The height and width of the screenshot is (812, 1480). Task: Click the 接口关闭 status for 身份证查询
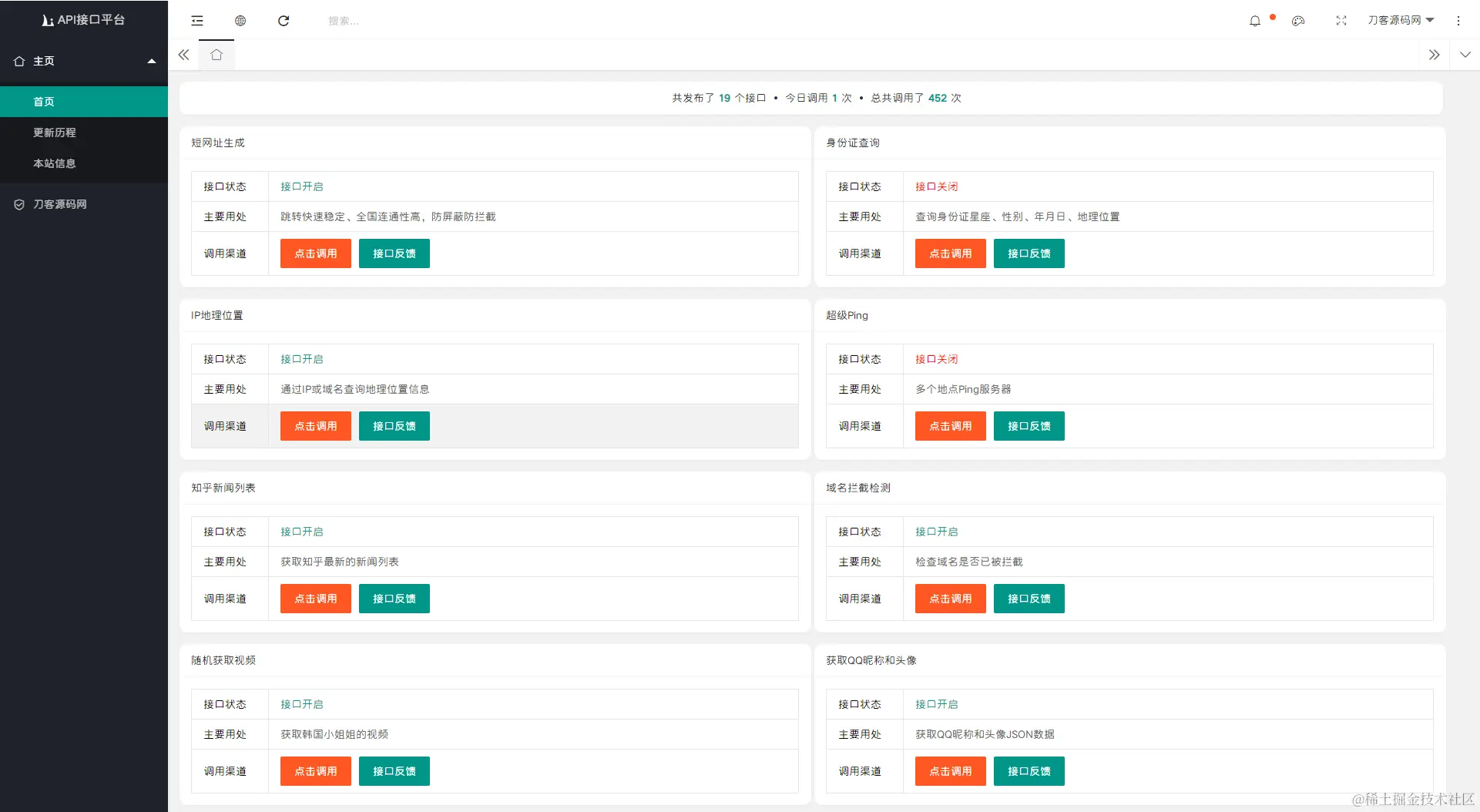tap(936, 186)
